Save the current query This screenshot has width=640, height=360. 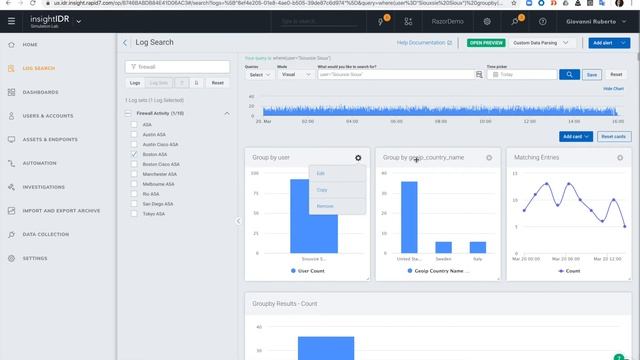click(x=592, y=75)
